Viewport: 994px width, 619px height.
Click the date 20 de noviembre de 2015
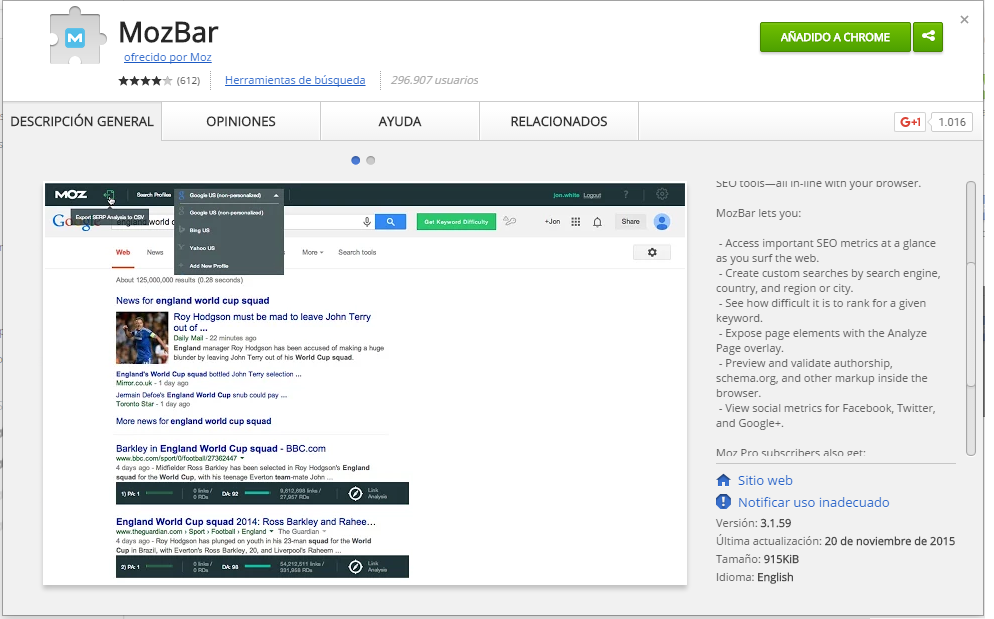pyautogui.click(x=889, y=541)
